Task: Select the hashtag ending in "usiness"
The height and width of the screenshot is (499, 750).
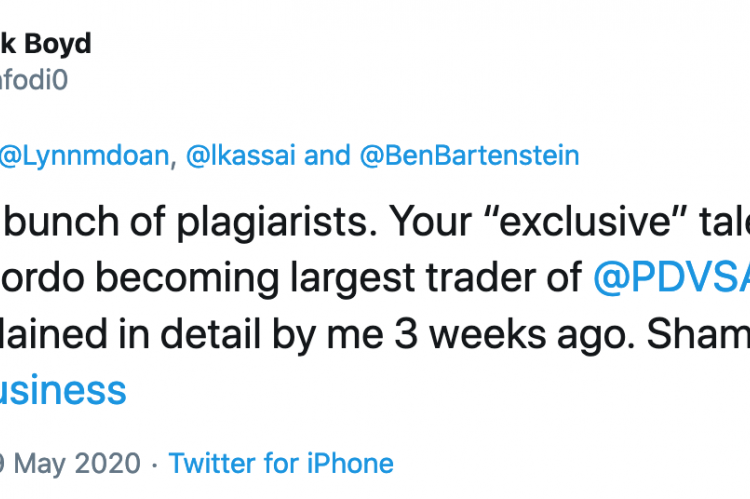Action: tap(63, 390)
